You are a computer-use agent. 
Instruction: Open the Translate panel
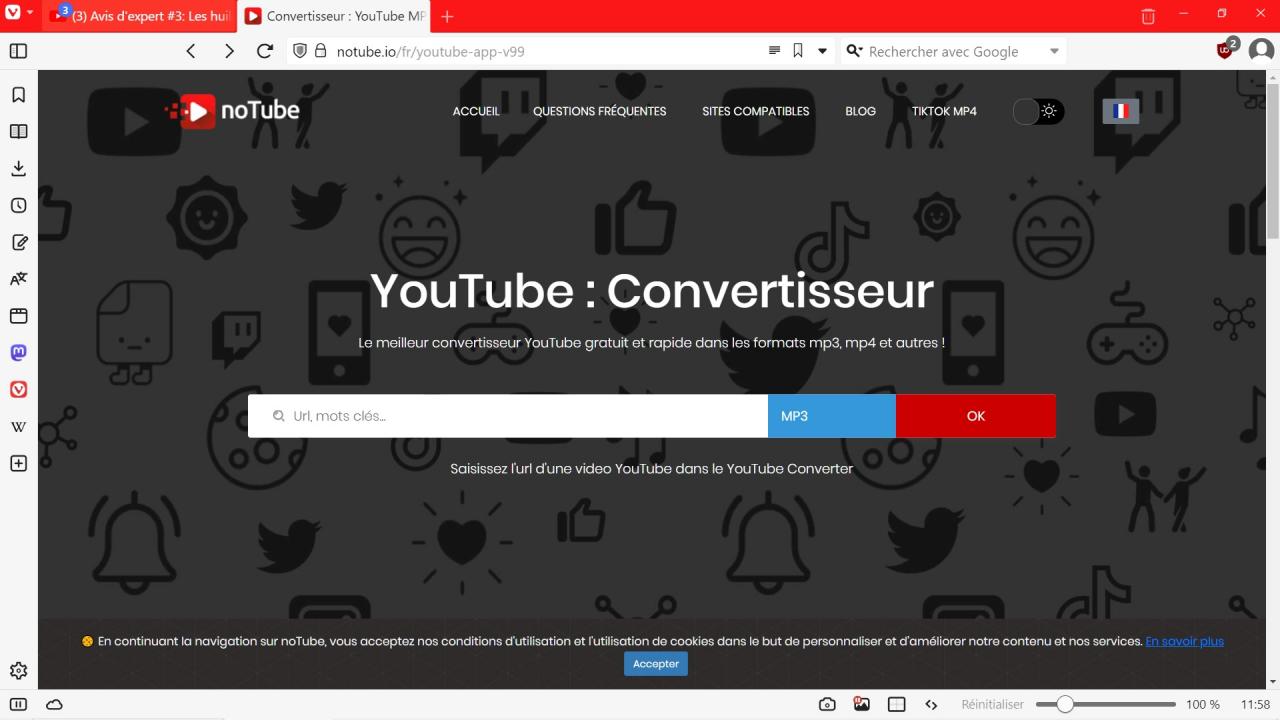click(x=18, y=279)
